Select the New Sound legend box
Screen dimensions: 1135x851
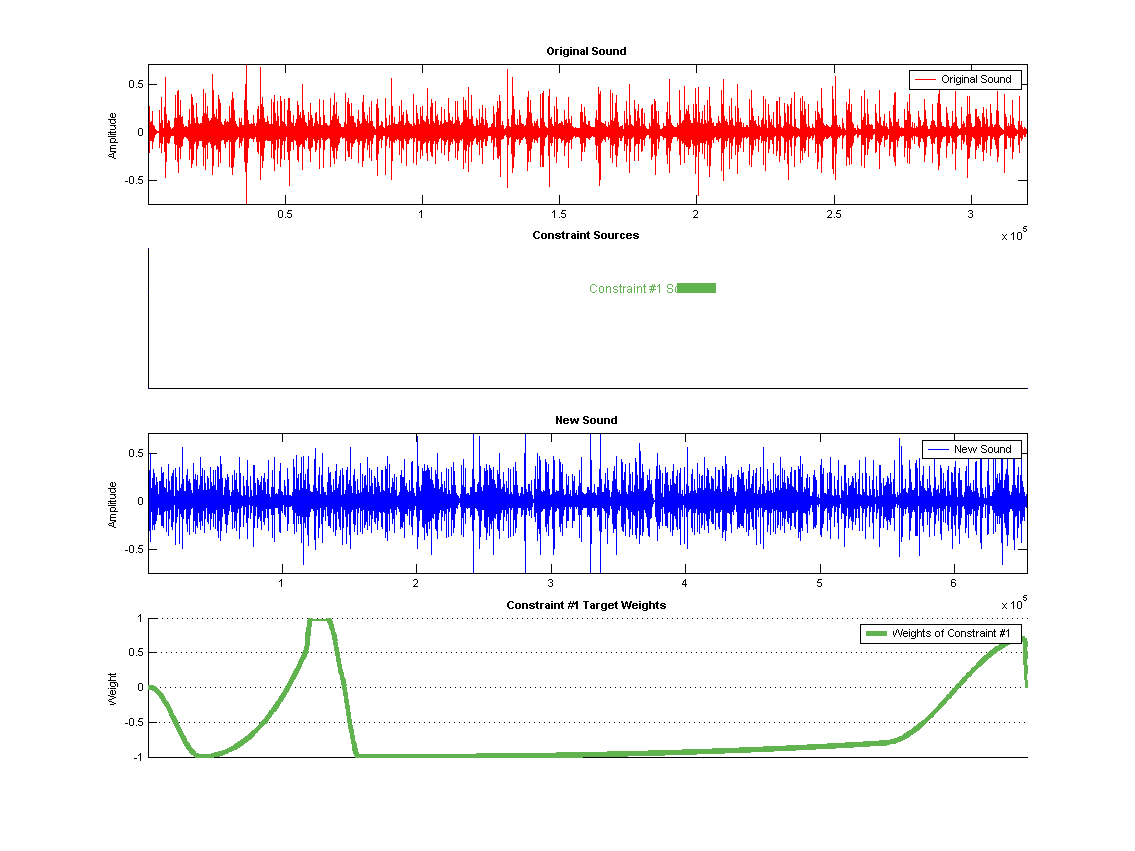[971, 449]
